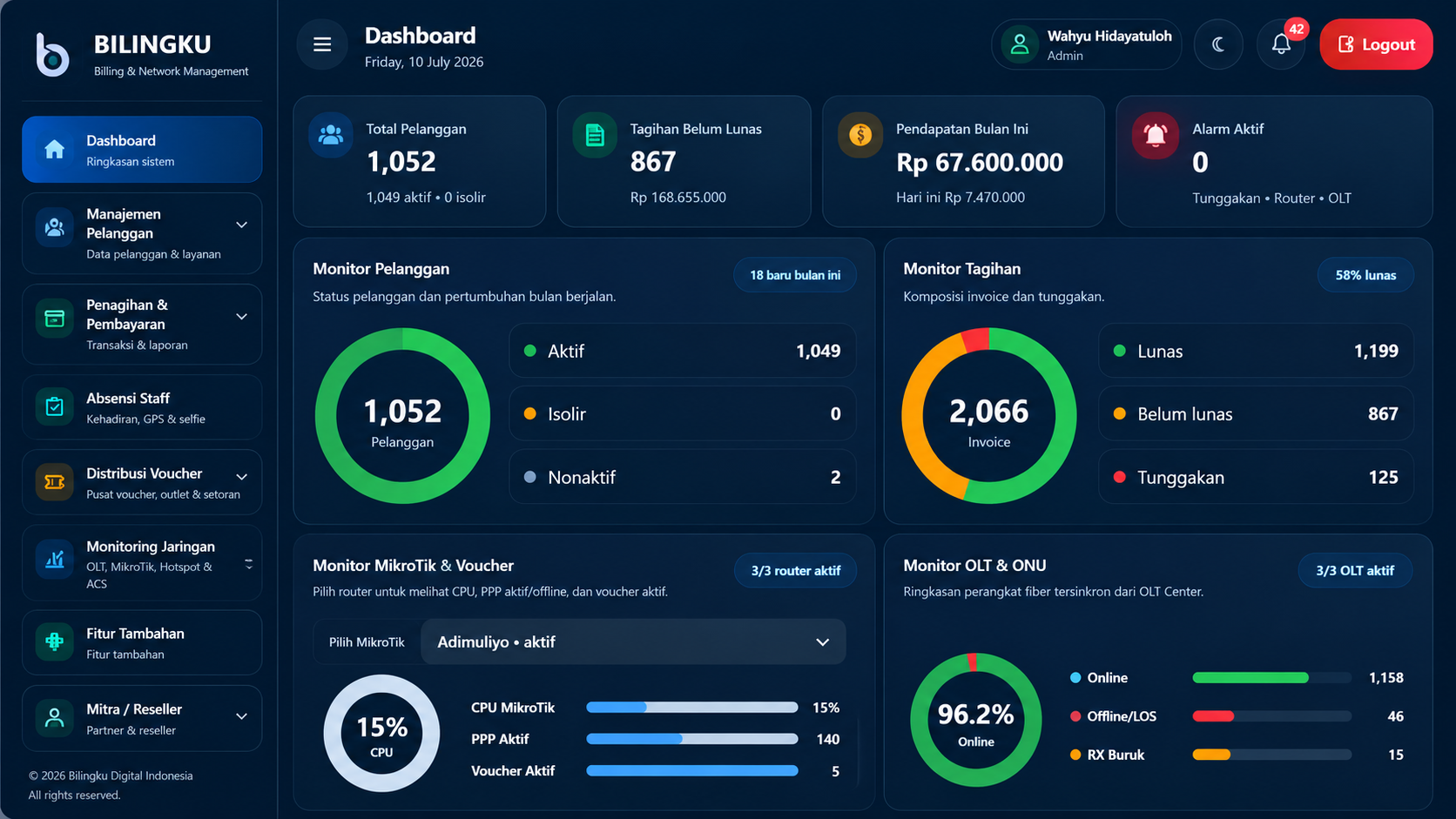The height and width of the screenshot is (819, 1456).
Task: Click Manajemen Pelanggan people icon
Action: click(54, 227)
